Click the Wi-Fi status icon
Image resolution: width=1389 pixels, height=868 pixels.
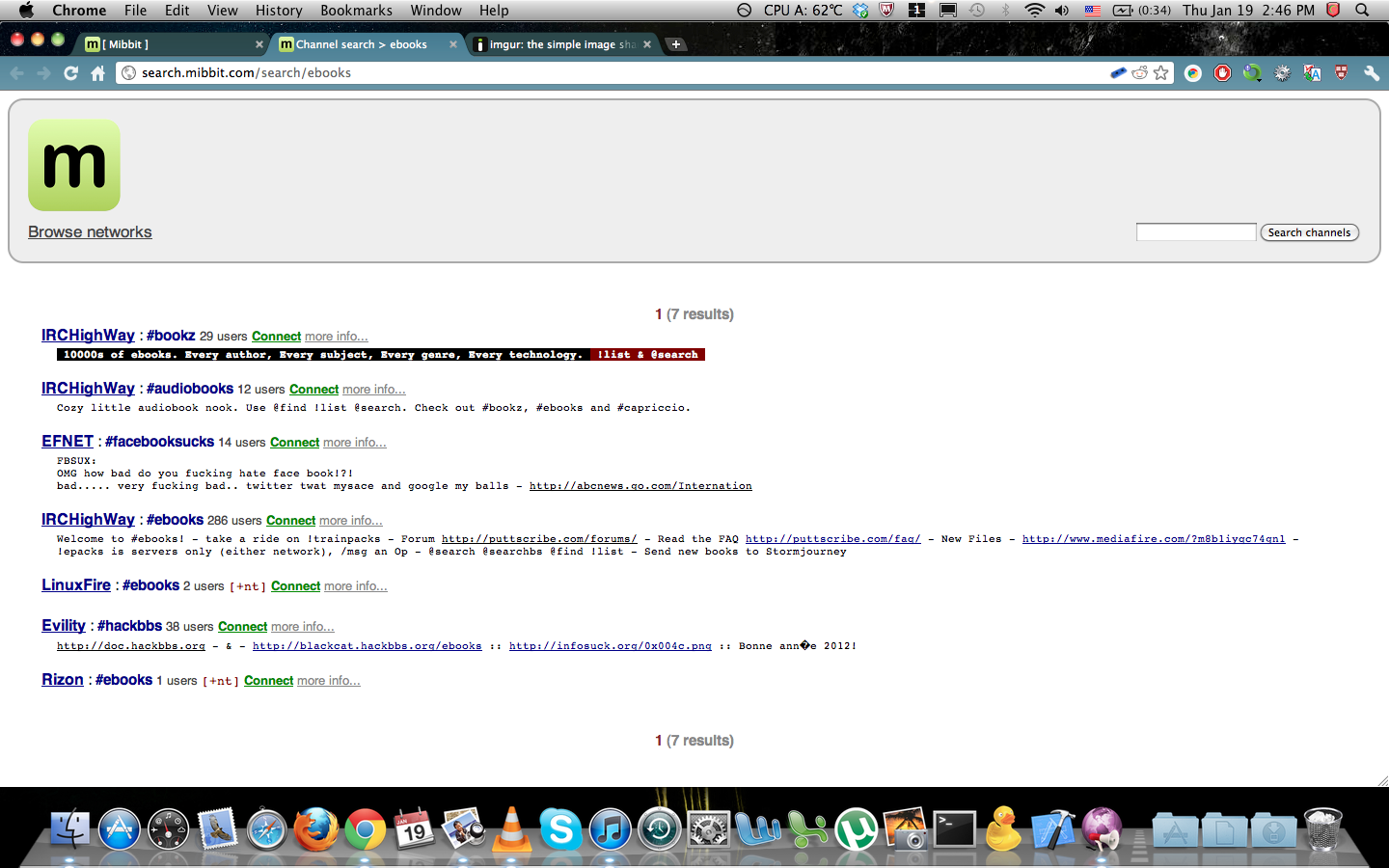point(1034,11)
